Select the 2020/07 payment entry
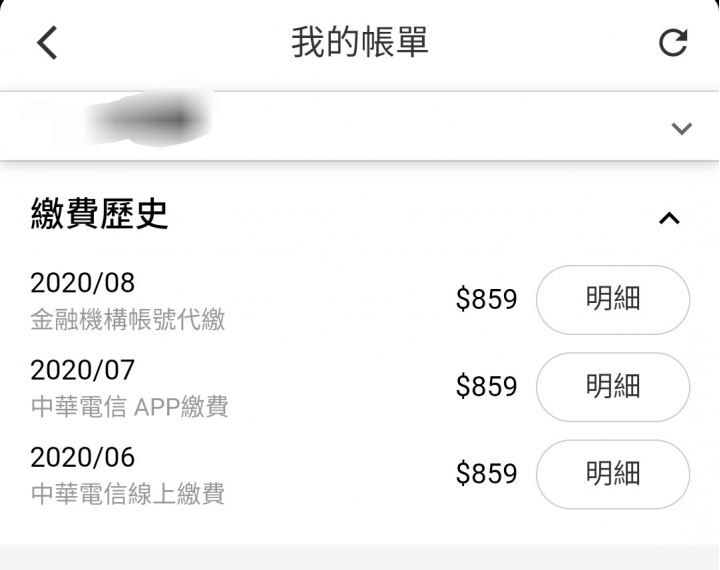The image size is (720, 570). (360, 387)
